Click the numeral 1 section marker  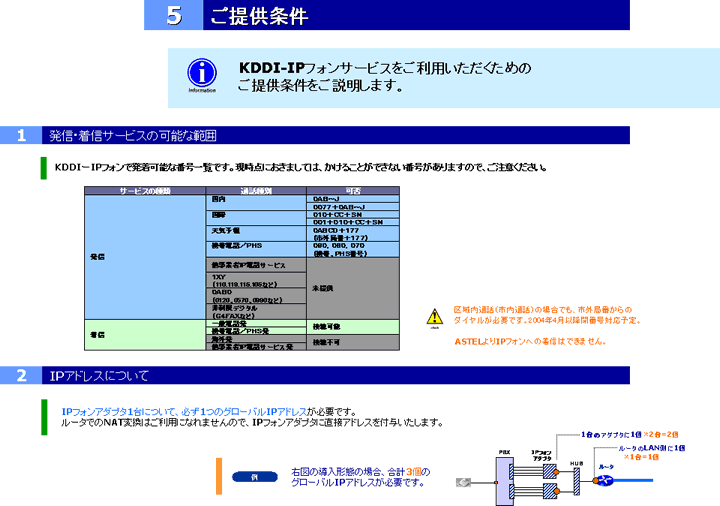click(21, 135)
